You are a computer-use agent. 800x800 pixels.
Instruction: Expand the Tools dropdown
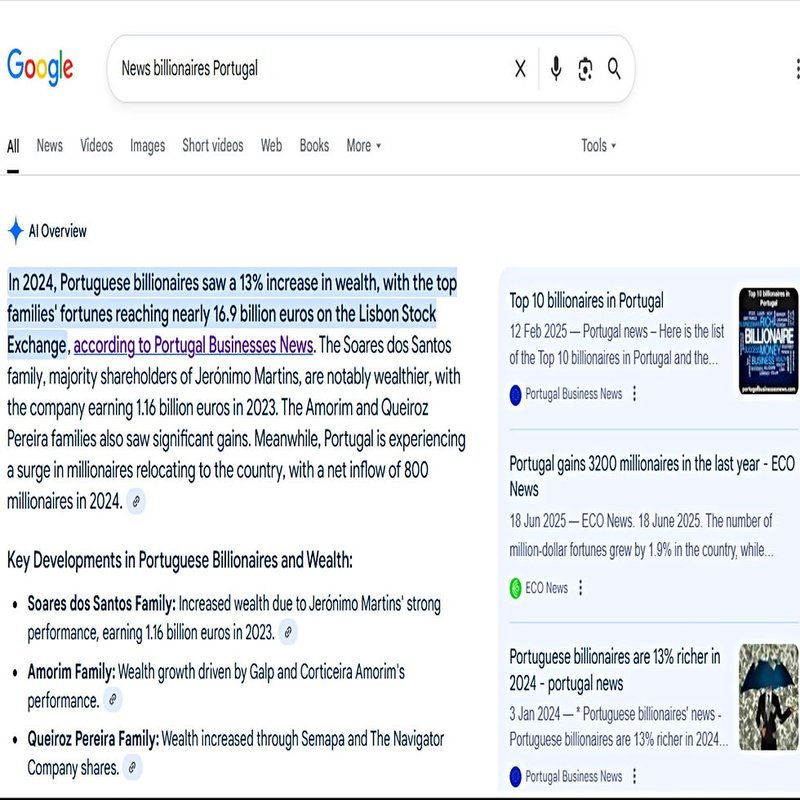coord(598,145)
